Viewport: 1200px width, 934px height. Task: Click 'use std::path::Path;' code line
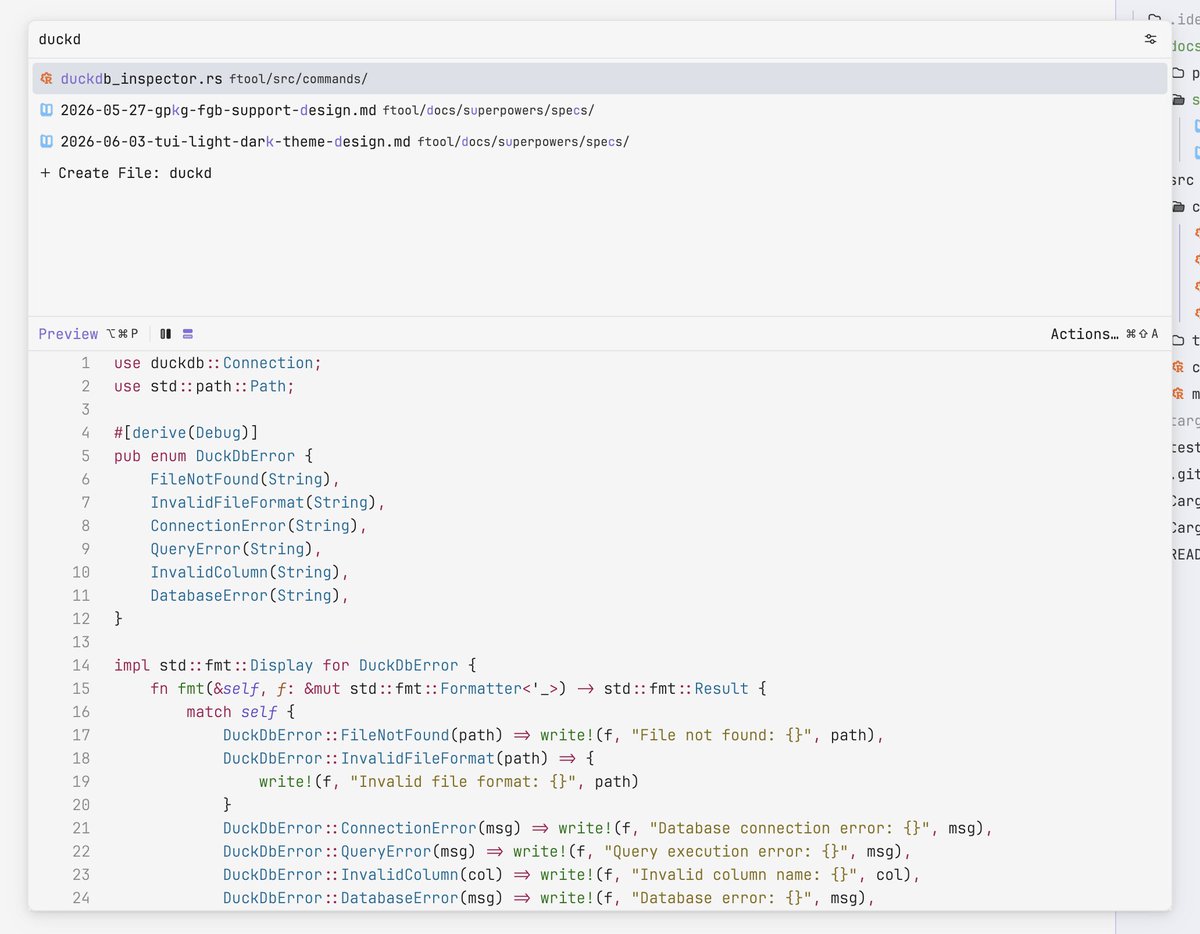click(x=204, y=386)
